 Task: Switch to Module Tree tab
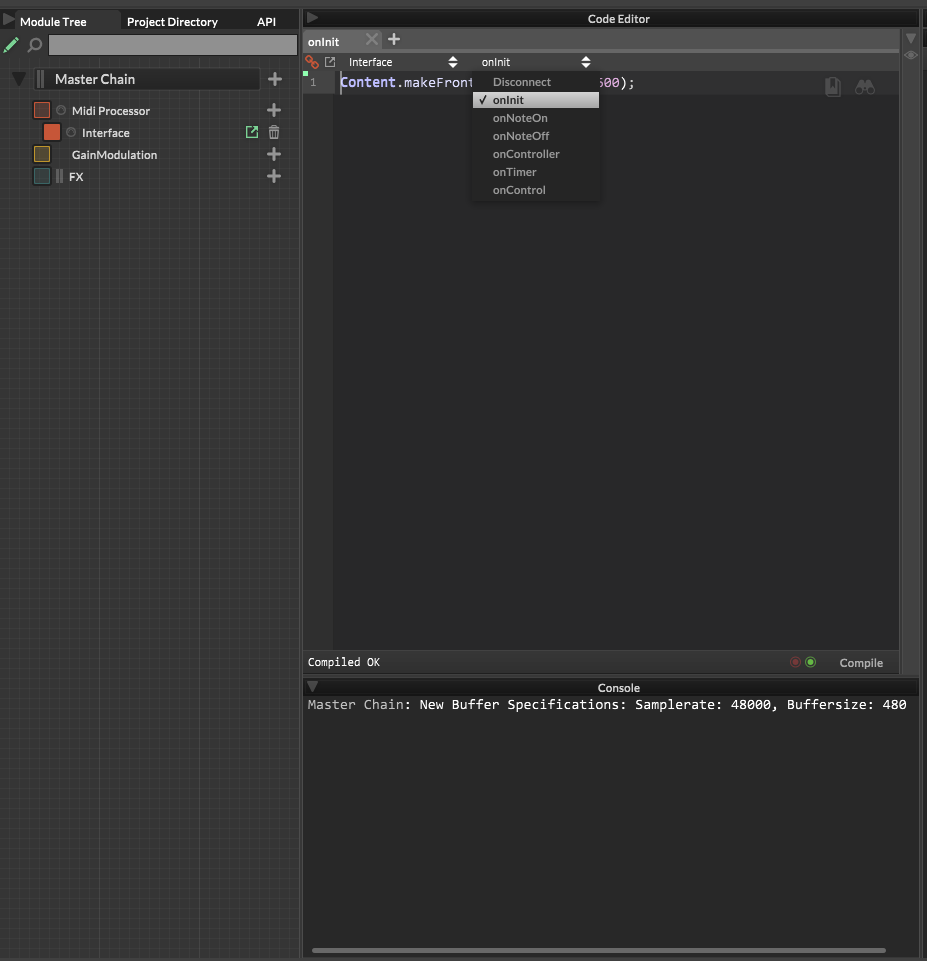tap(53, 21)
